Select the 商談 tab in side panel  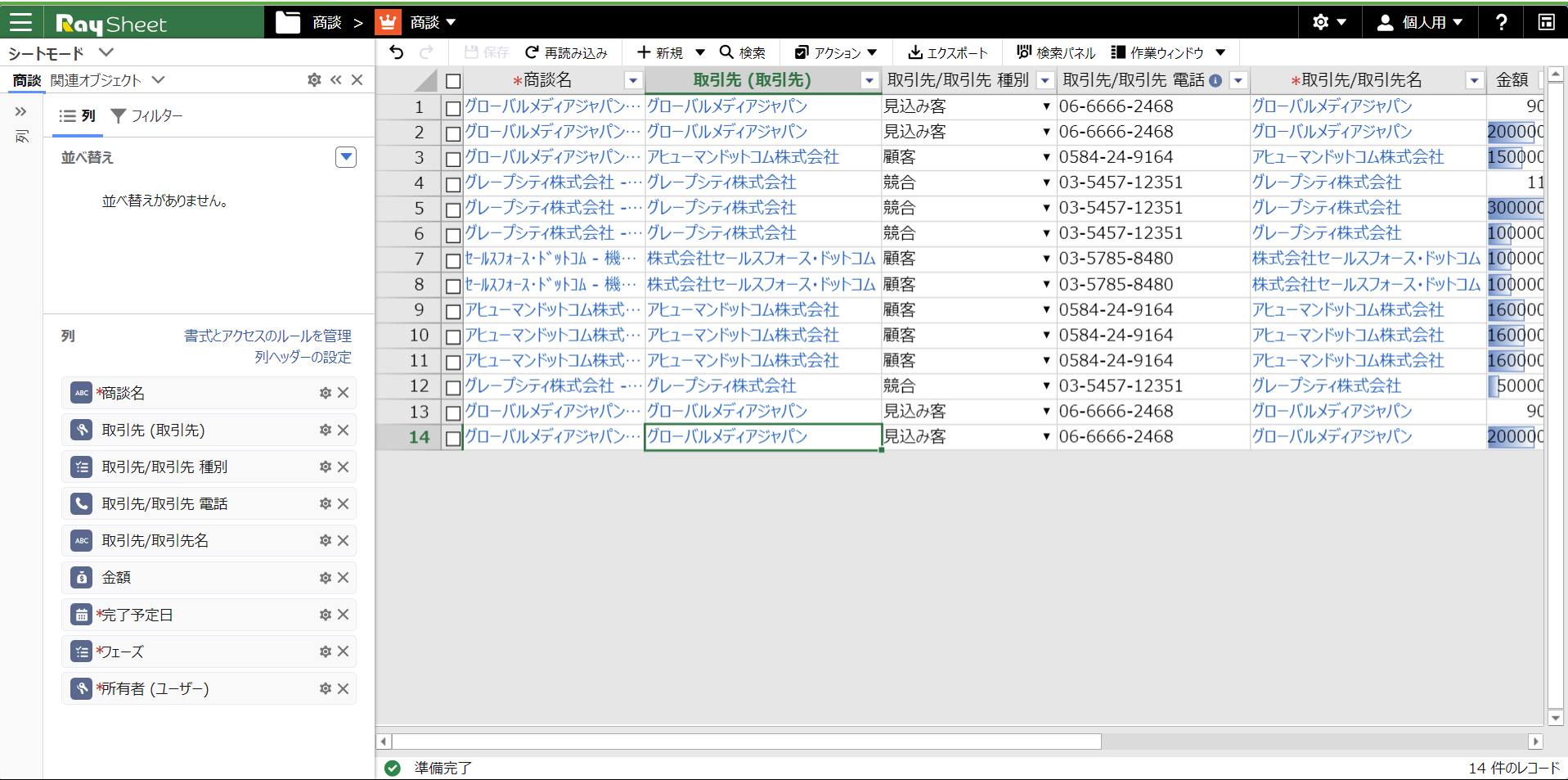tap(27, 80)
